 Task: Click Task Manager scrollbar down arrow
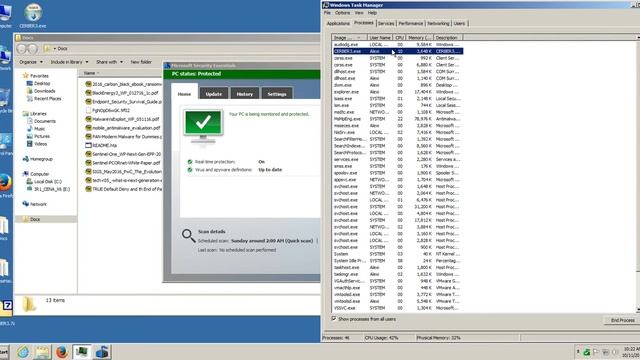click(x=638, y=311)
